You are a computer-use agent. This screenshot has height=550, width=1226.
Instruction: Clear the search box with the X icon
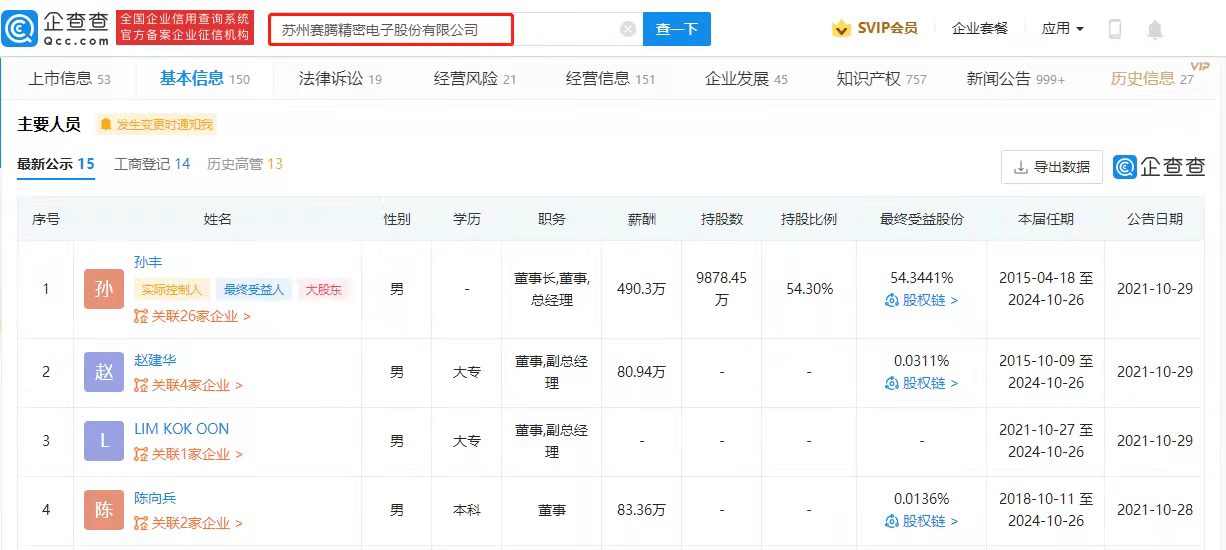pyautogui.click(x=628, y=29)
